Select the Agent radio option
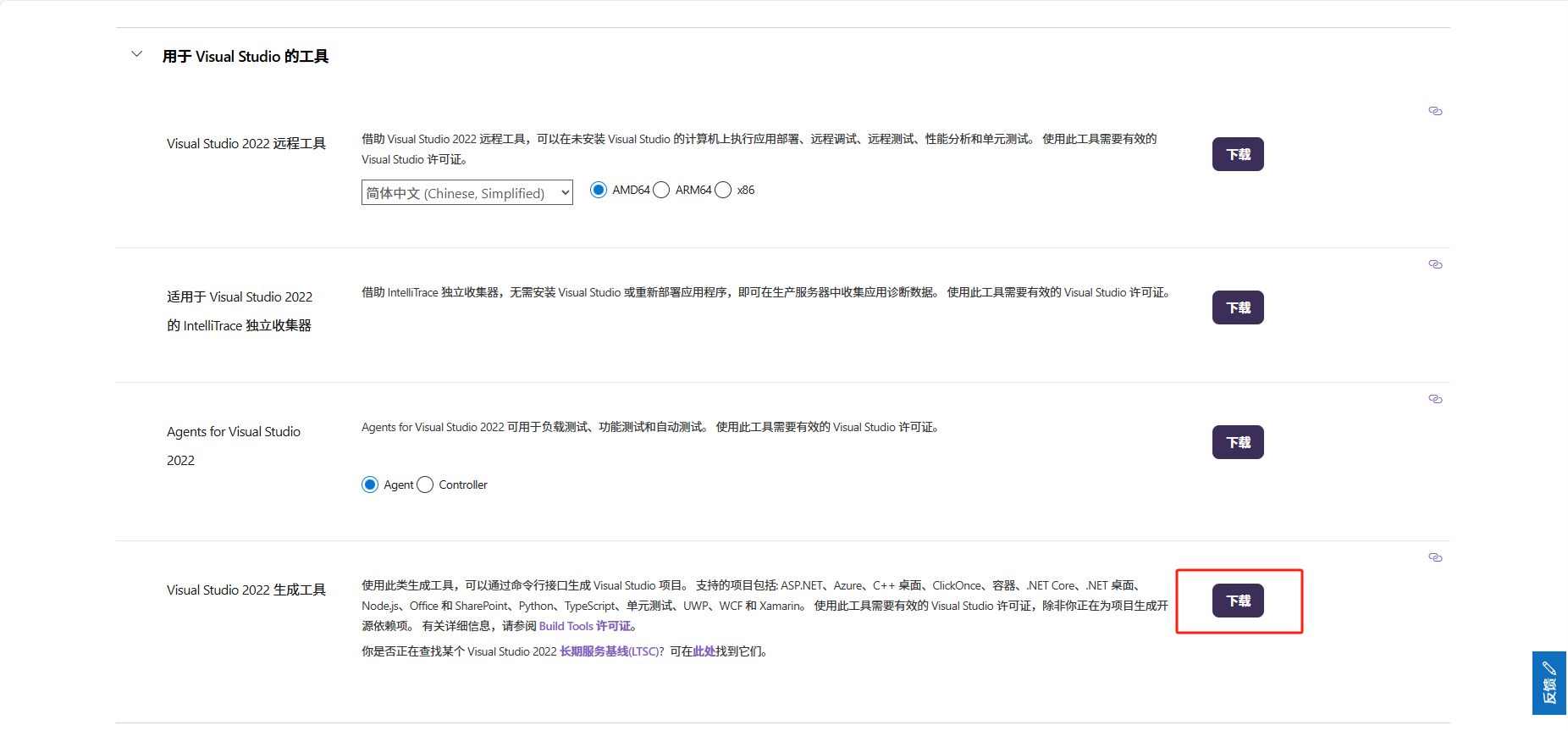 coord(370,485)
